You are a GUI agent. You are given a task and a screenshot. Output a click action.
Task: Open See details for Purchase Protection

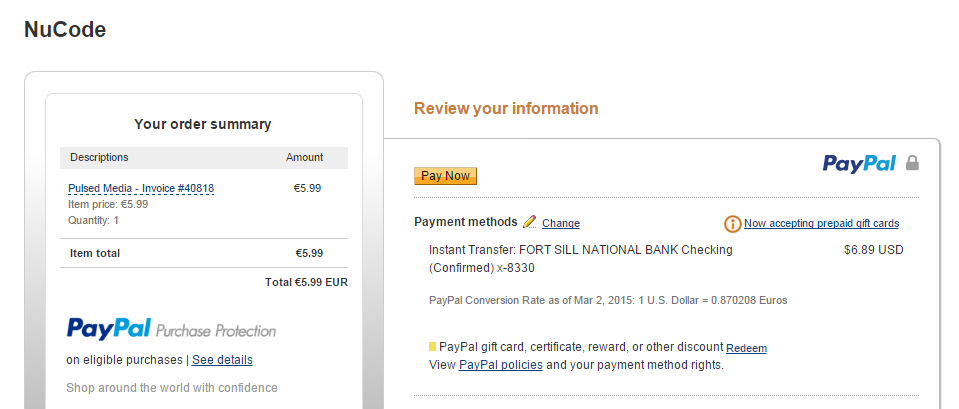(222, 359)
